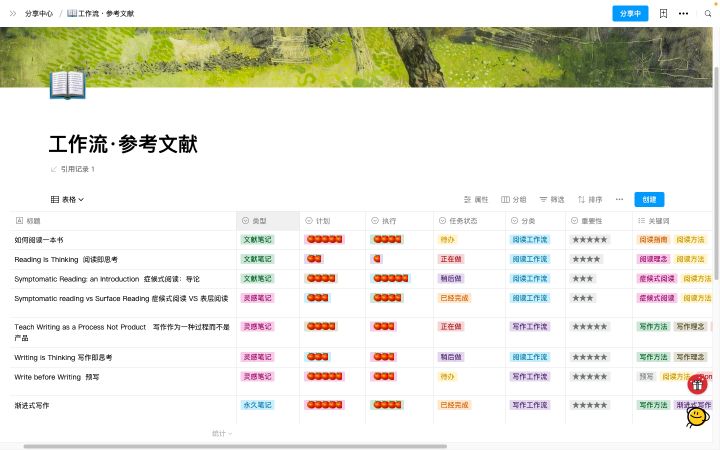Open search with the magnifier icon
The image size is (720, 450).
708,13
